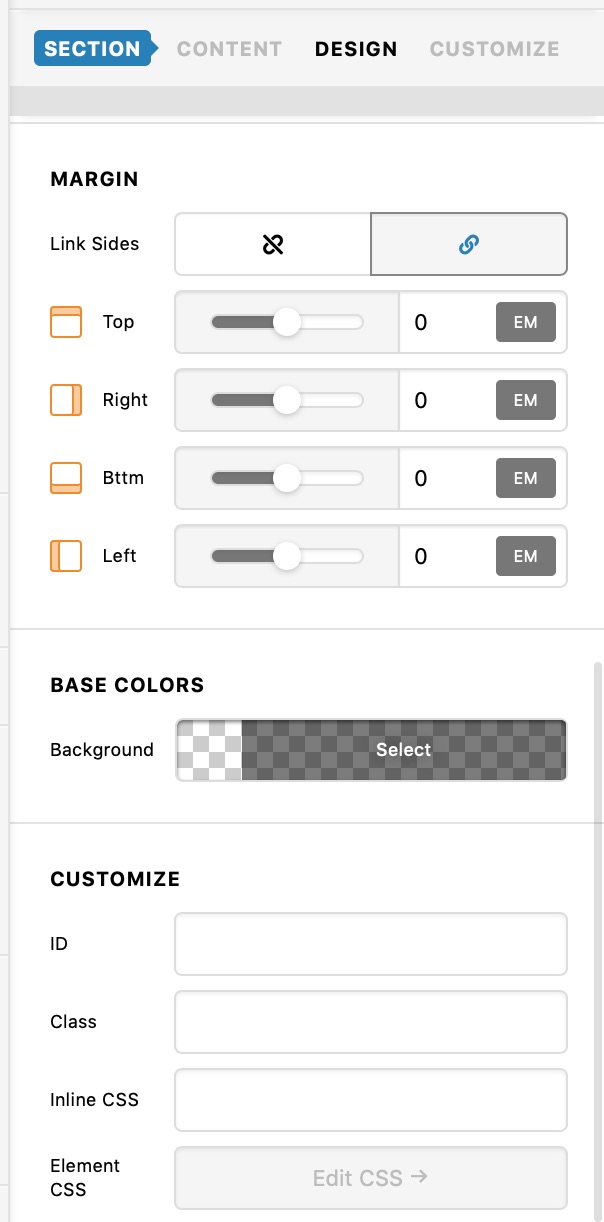Link margin sides with chain icon
604x1222 pixels.
469,244
